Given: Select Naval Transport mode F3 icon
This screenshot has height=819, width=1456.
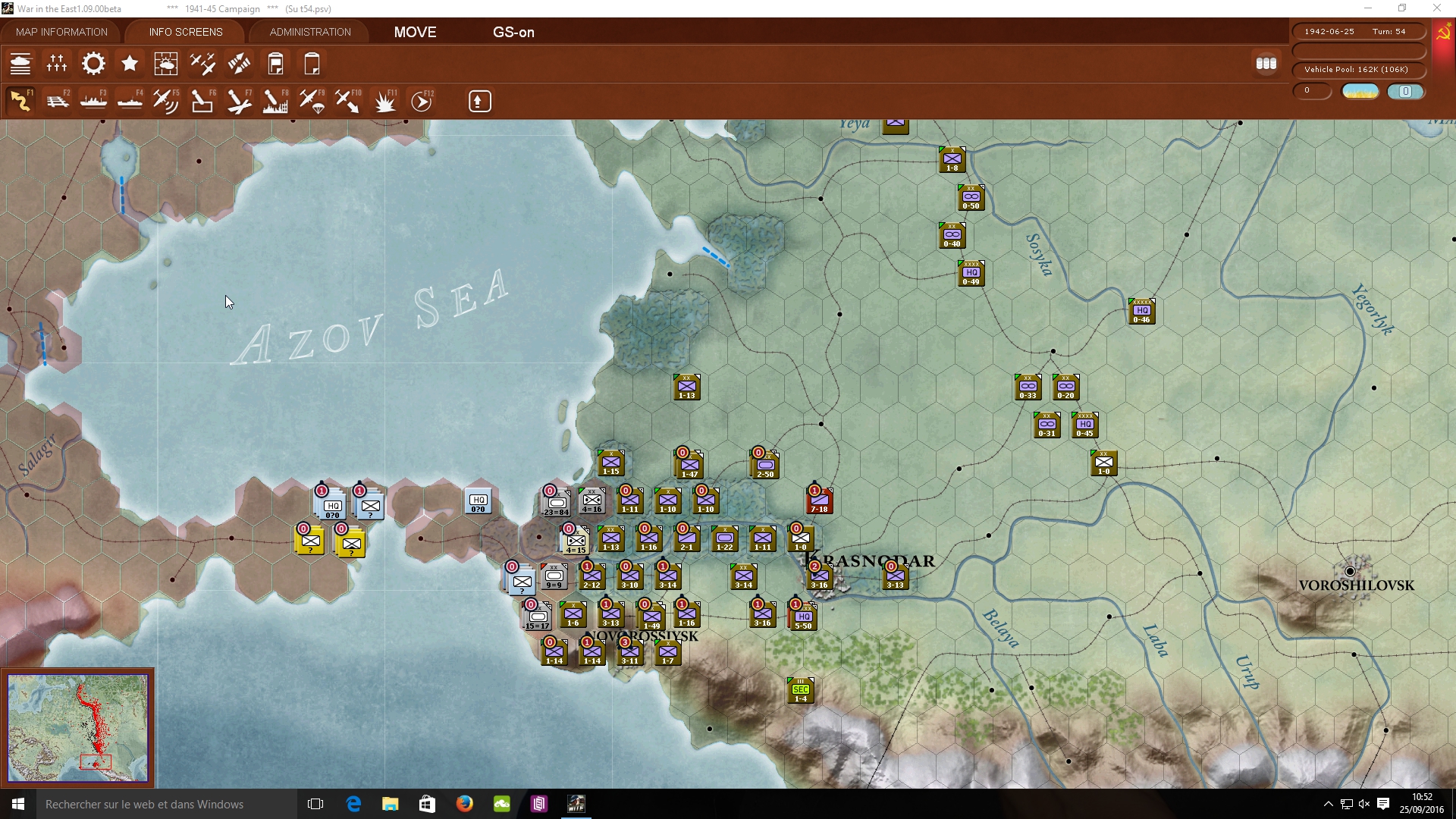Looking at the screenshot, I should coord(93,101).
